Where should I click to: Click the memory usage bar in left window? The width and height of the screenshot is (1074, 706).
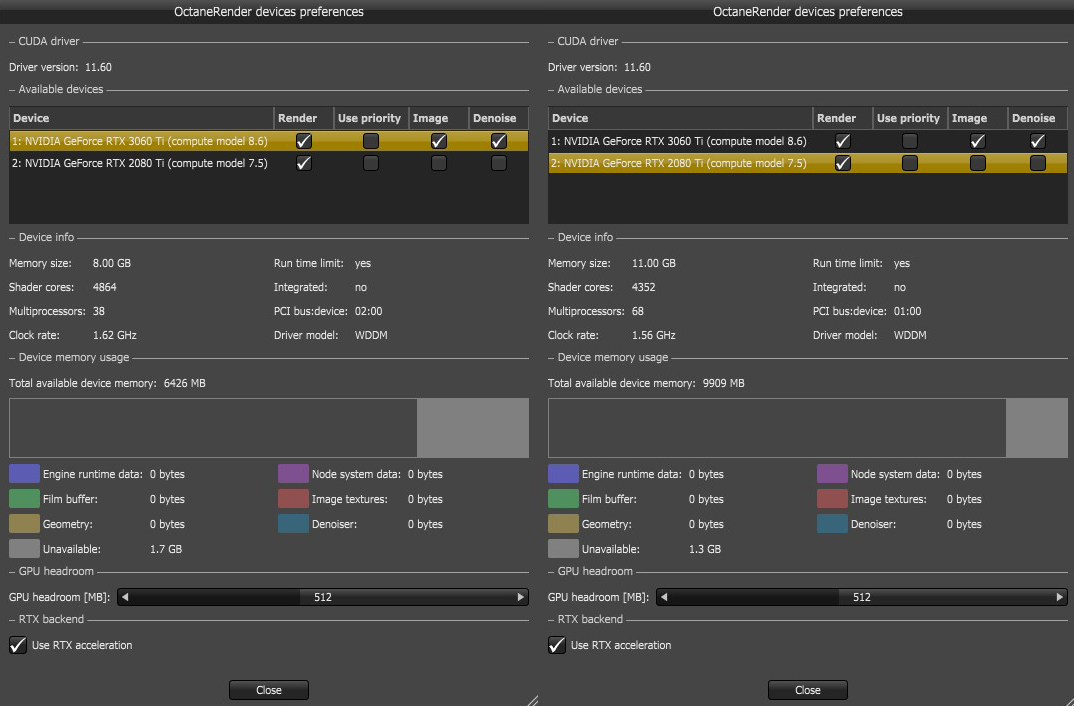pos(268,428)
